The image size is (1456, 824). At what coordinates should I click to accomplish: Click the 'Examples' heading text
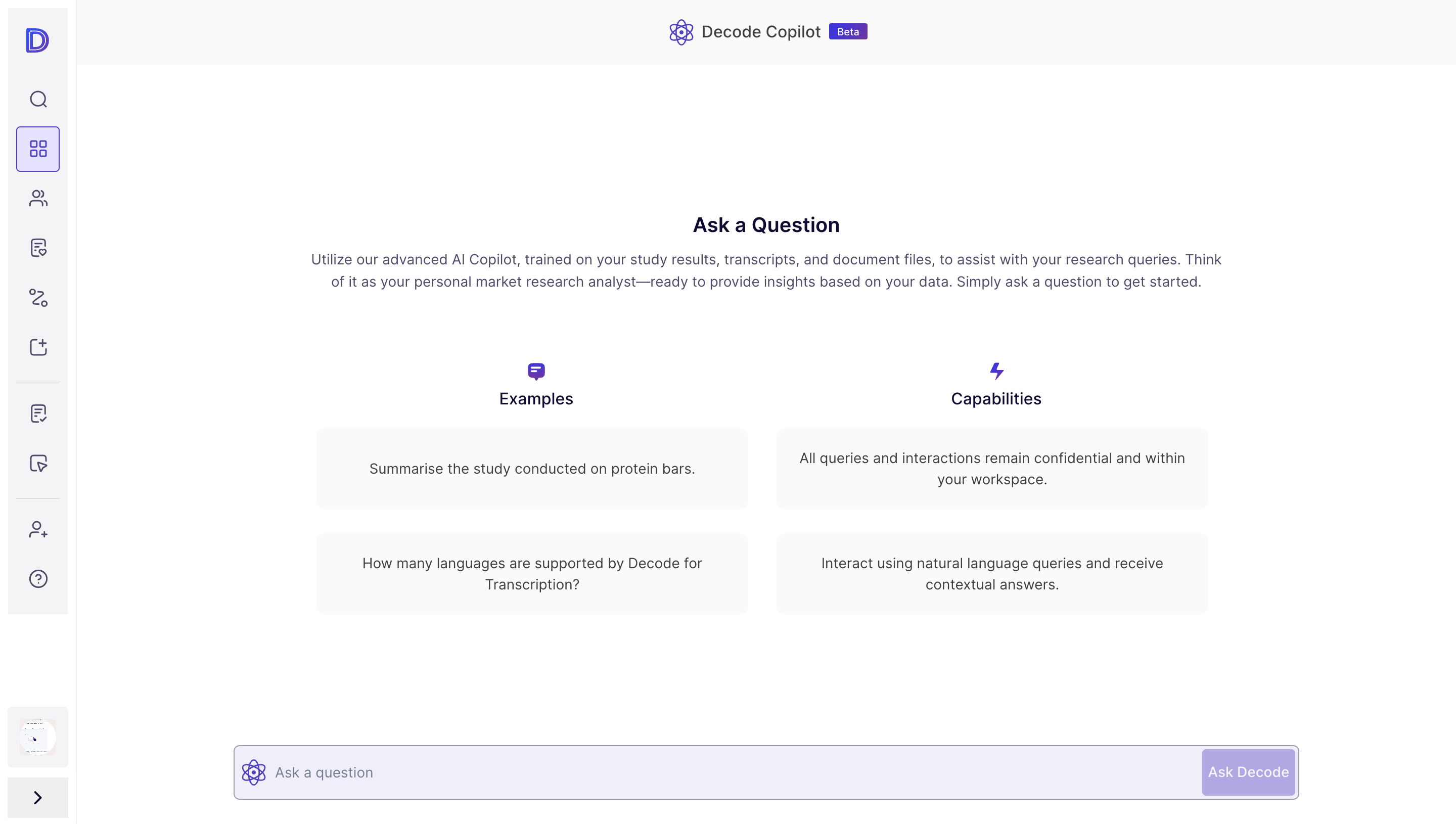coord(536,399)
